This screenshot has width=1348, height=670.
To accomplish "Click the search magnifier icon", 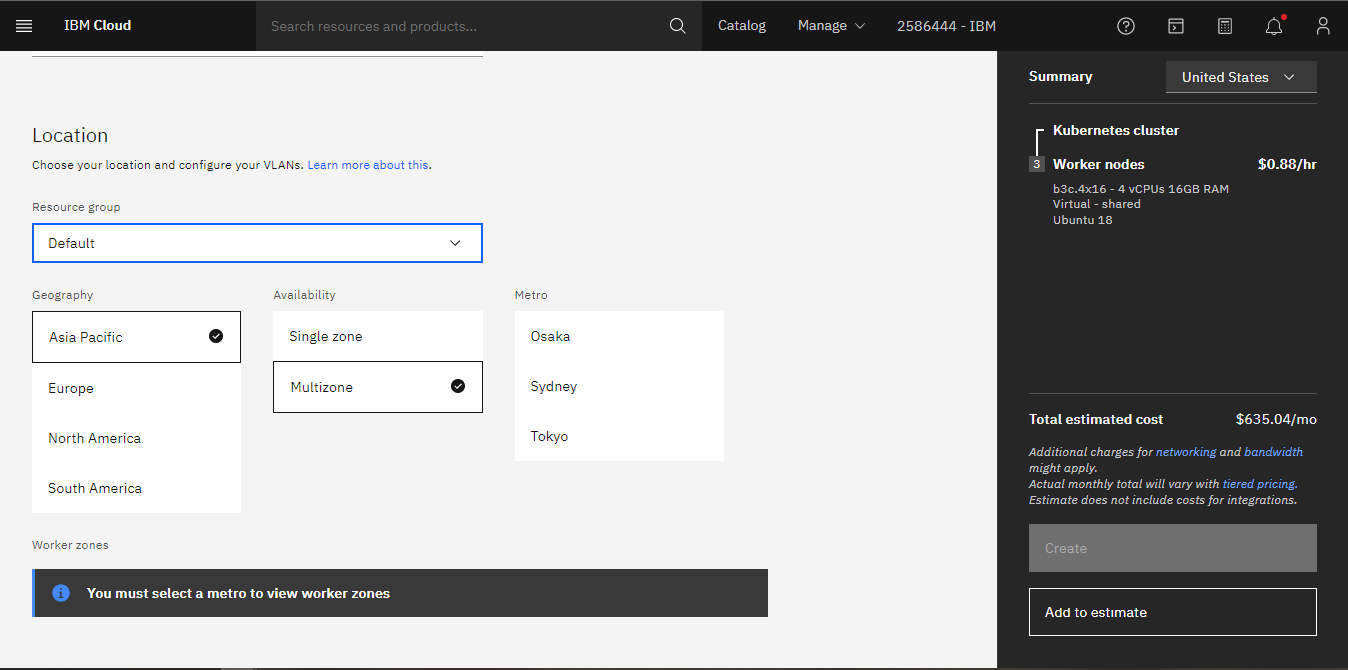I will [x=677, y=26].
